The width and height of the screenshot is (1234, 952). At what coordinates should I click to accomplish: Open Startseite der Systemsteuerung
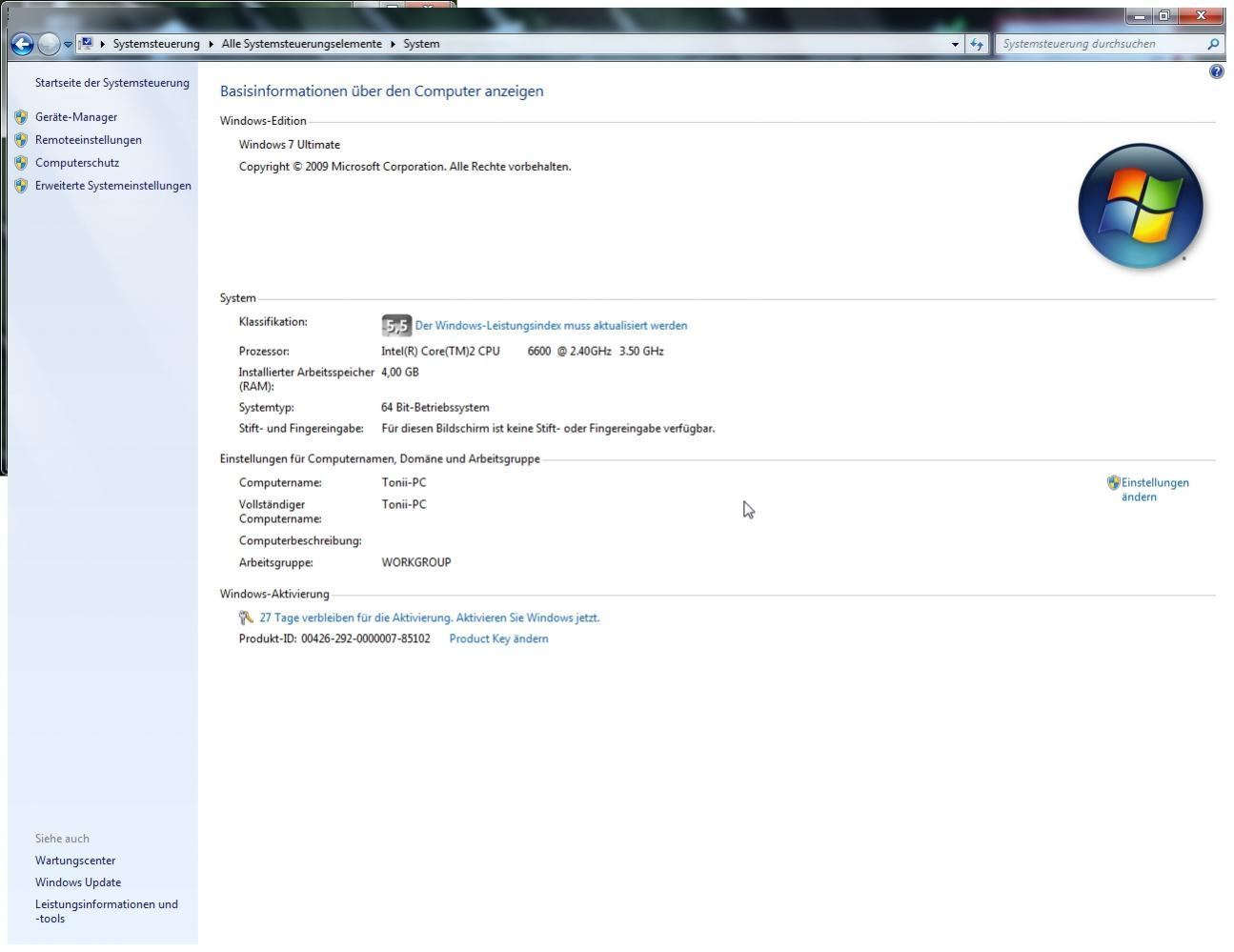click(112, 83)
